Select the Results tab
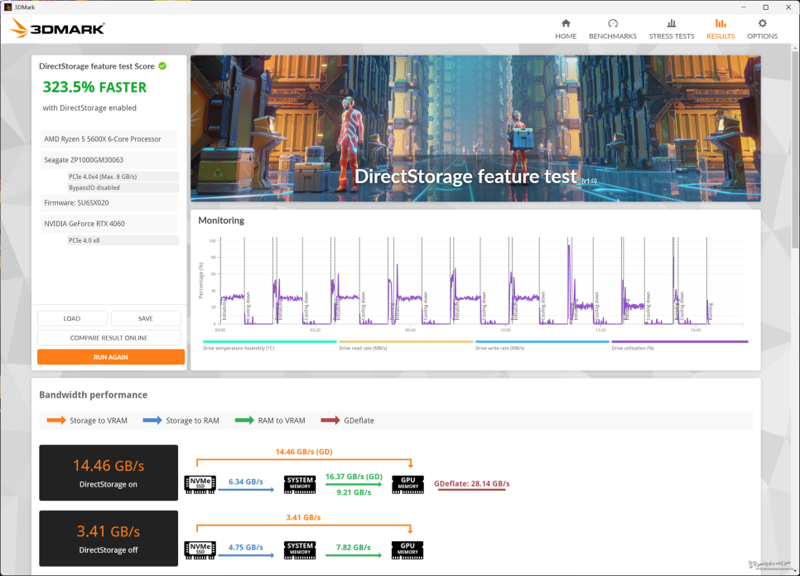This screenshot has height=576, width=800. coord(720,29)
